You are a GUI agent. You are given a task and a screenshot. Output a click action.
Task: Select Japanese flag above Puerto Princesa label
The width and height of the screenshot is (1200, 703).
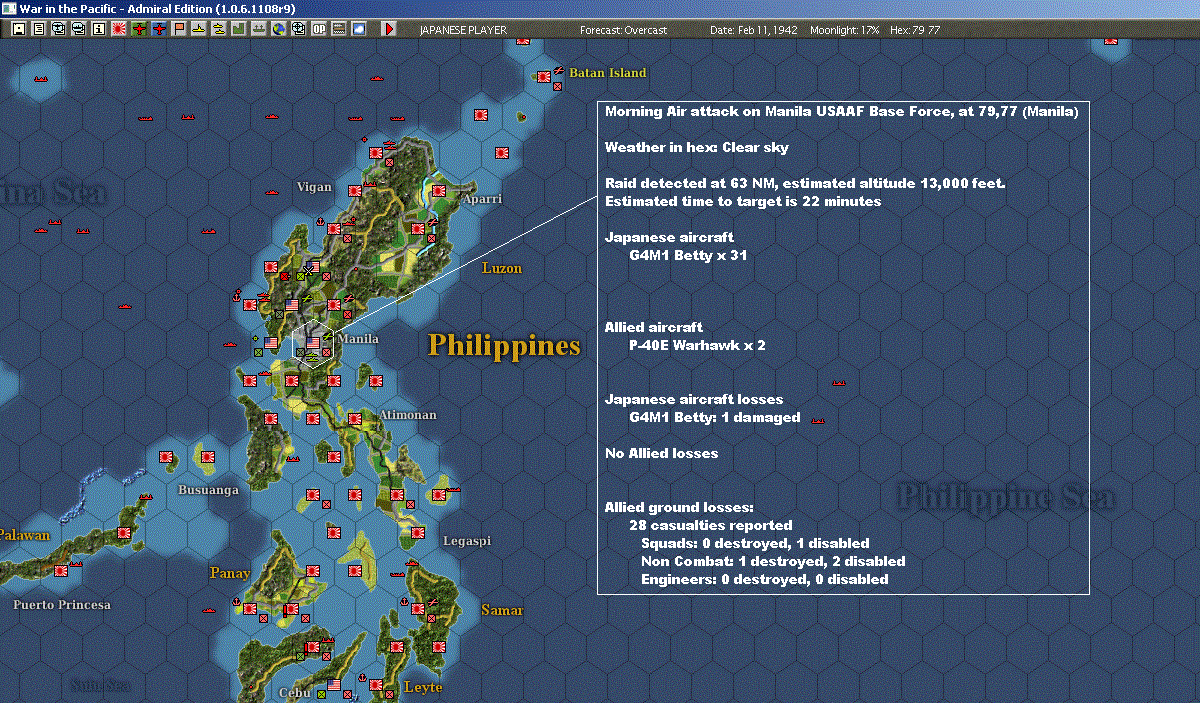pyautogui.click(x=61, y=571)
